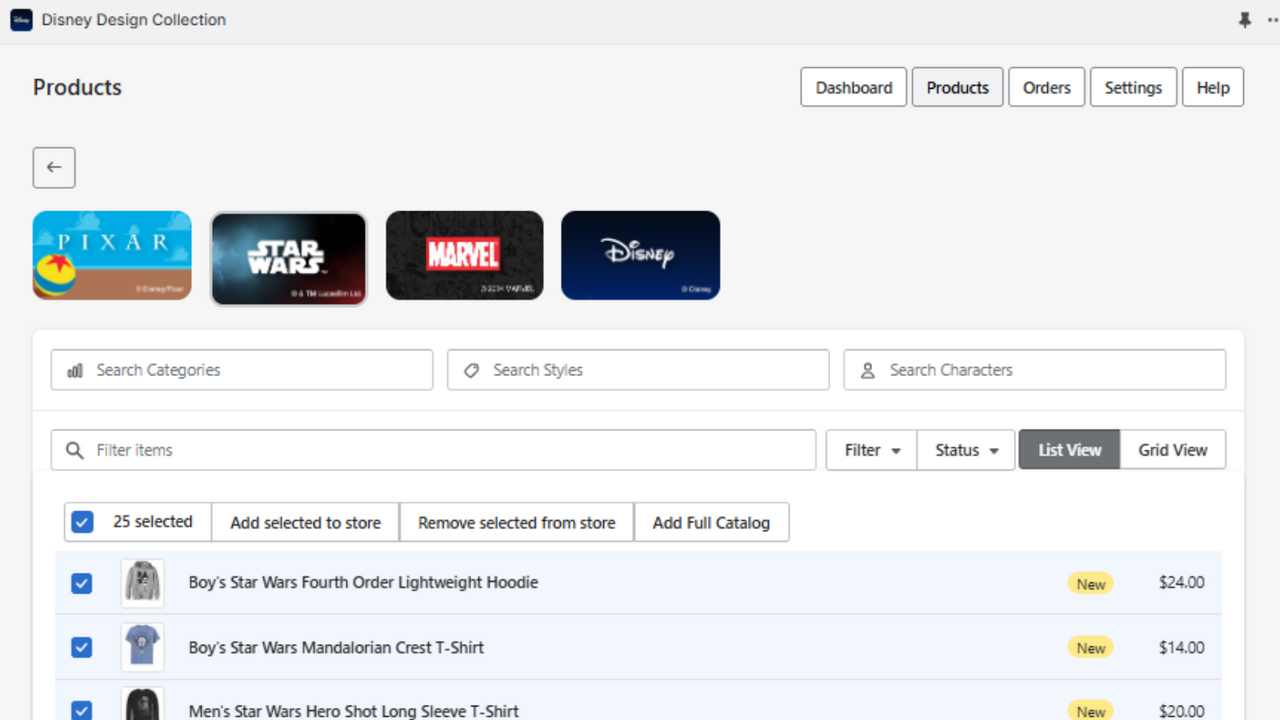
Task: Click Remove selected from store
Action: click(x=516, y=522)
